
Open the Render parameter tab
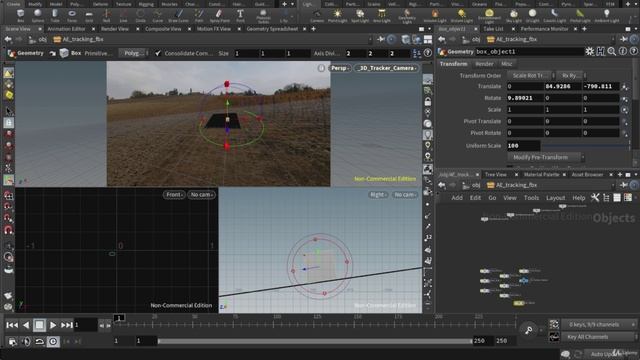point(484,64)
